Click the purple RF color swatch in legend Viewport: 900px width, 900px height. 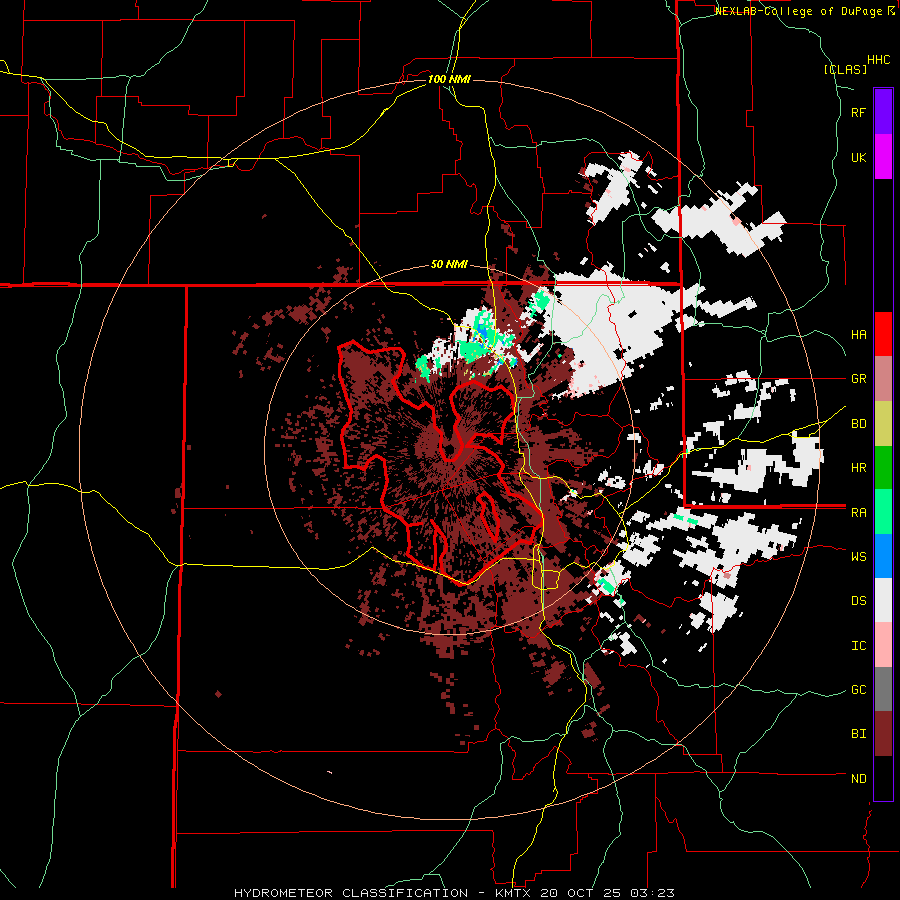tap(883, 112)
